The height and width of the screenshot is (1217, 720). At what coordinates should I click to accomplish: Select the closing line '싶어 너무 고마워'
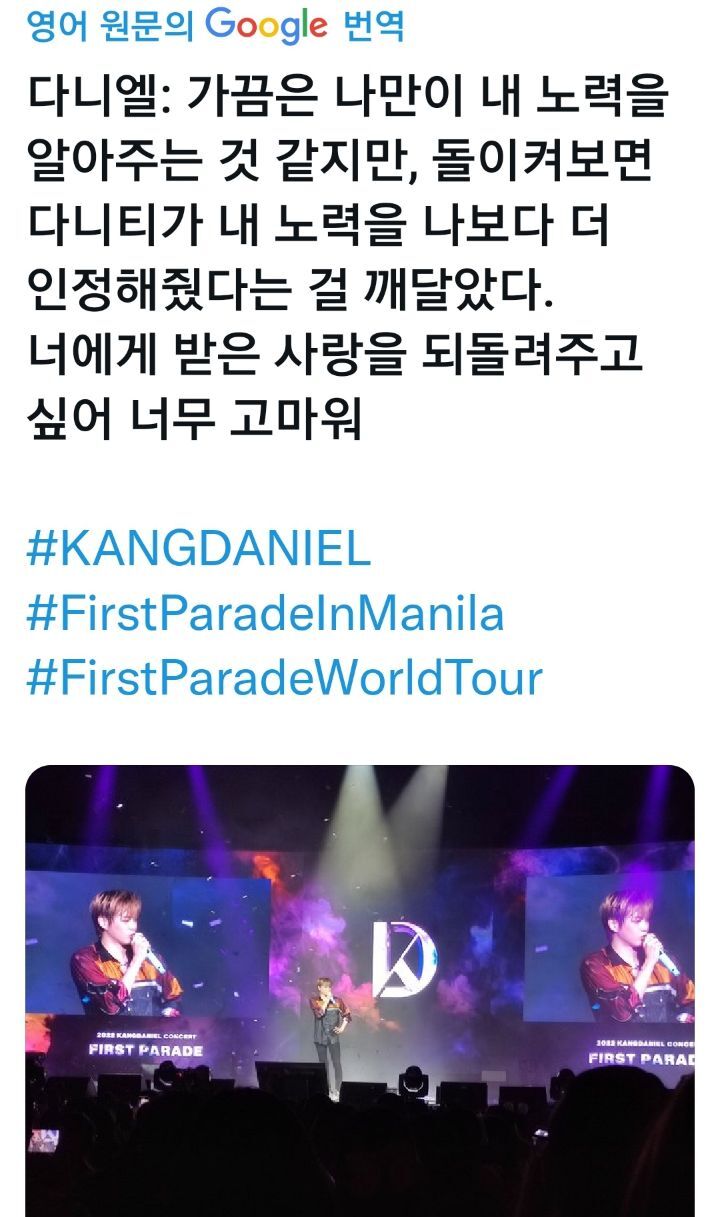(193, 420)
